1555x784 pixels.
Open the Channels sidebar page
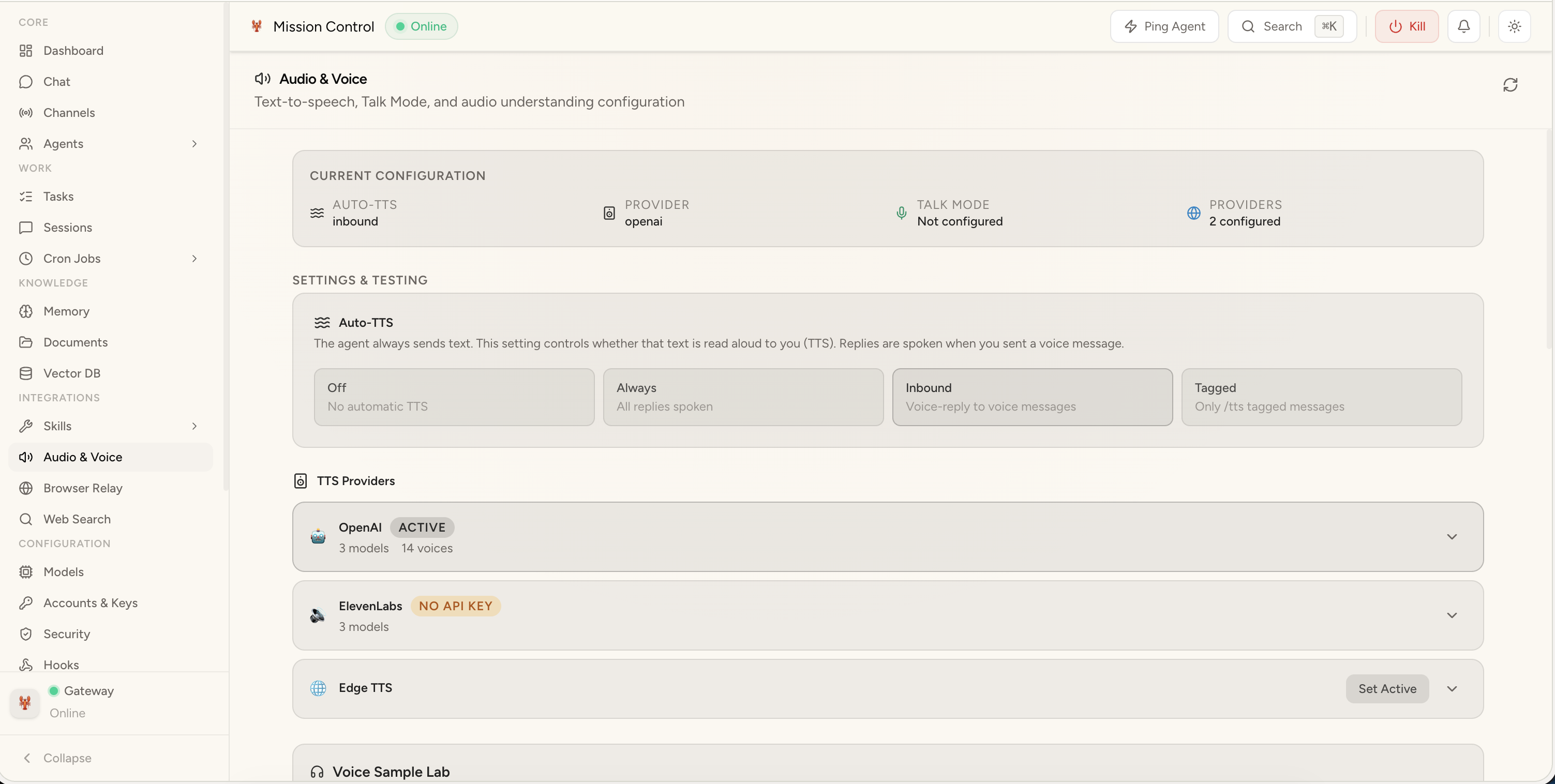tap(69, 113)
